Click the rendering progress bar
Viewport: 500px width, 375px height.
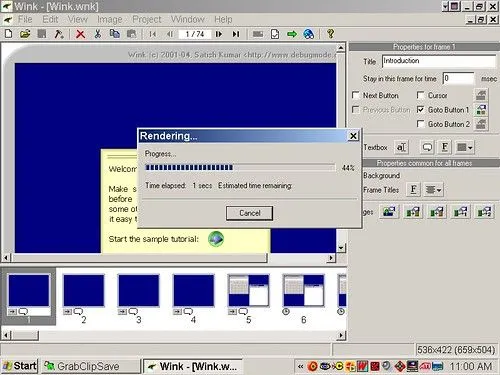240,167
